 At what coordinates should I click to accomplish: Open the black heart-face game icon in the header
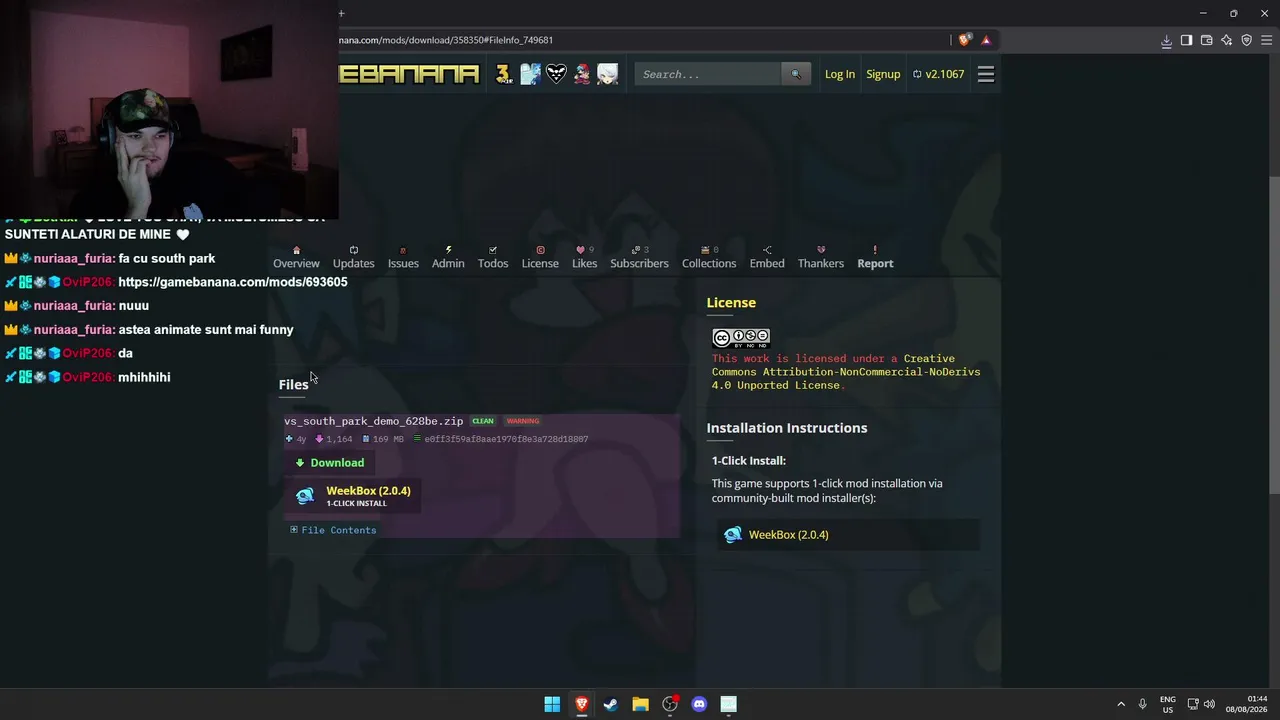(556, 74)
